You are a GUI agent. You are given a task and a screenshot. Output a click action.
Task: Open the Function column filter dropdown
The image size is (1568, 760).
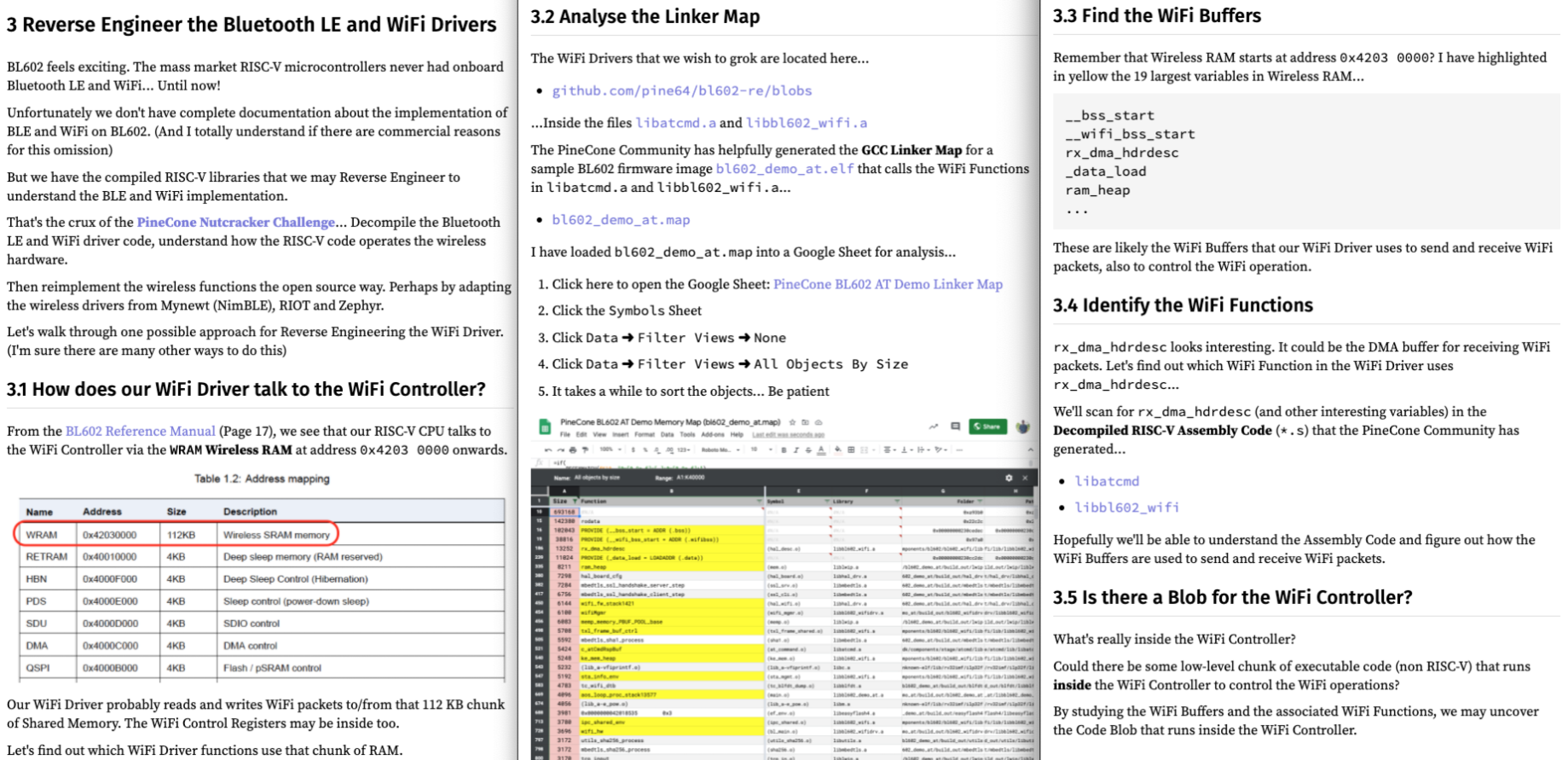pyautogui.click(x=759, y=501)
